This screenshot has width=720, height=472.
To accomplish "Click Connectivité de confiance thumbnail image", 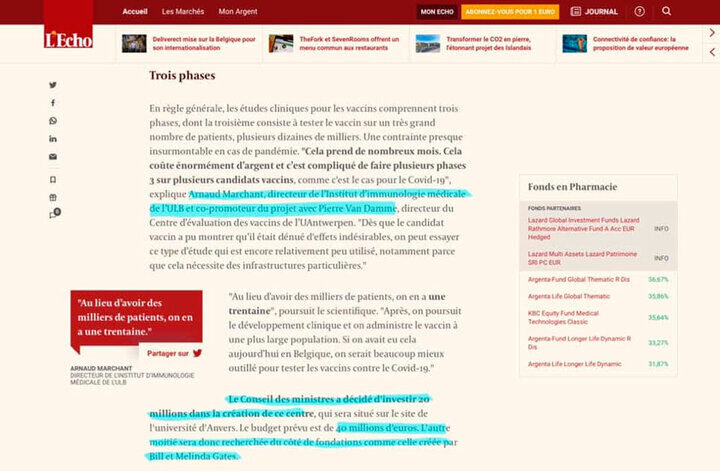I will coord(574,44).
